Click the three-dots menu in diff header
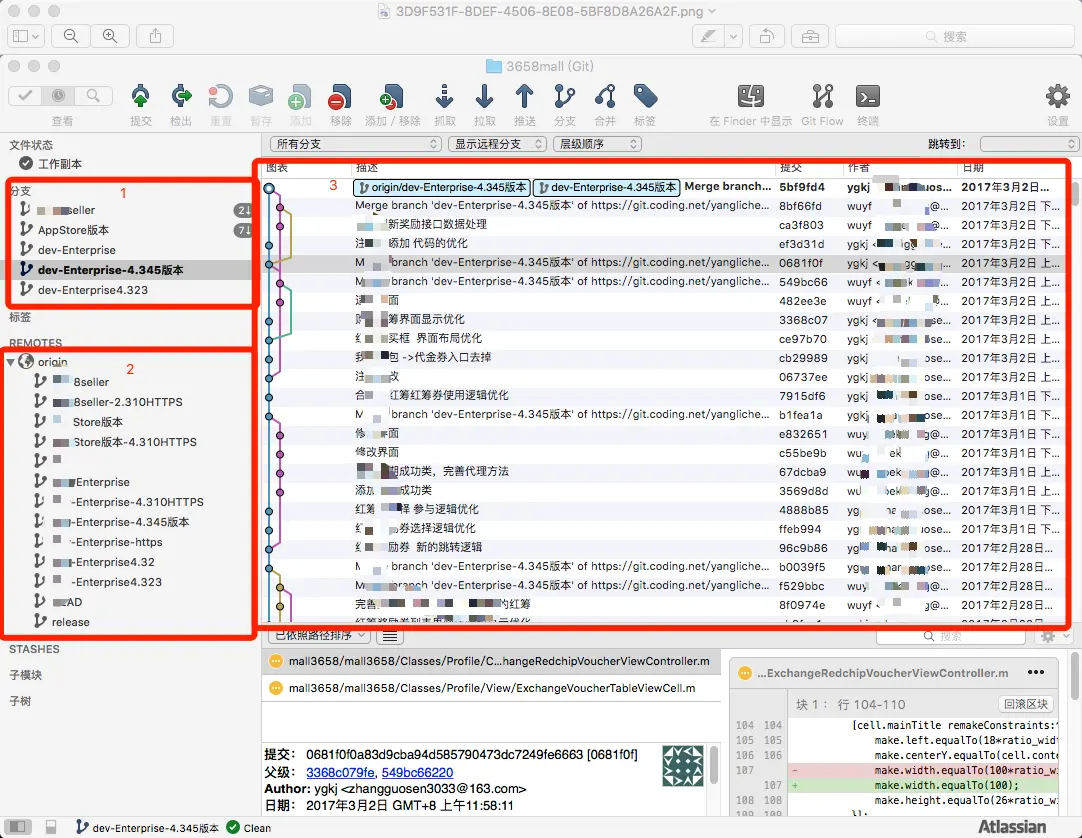The width and height of the screenshot is (1082, 838). click(1036, 672)
